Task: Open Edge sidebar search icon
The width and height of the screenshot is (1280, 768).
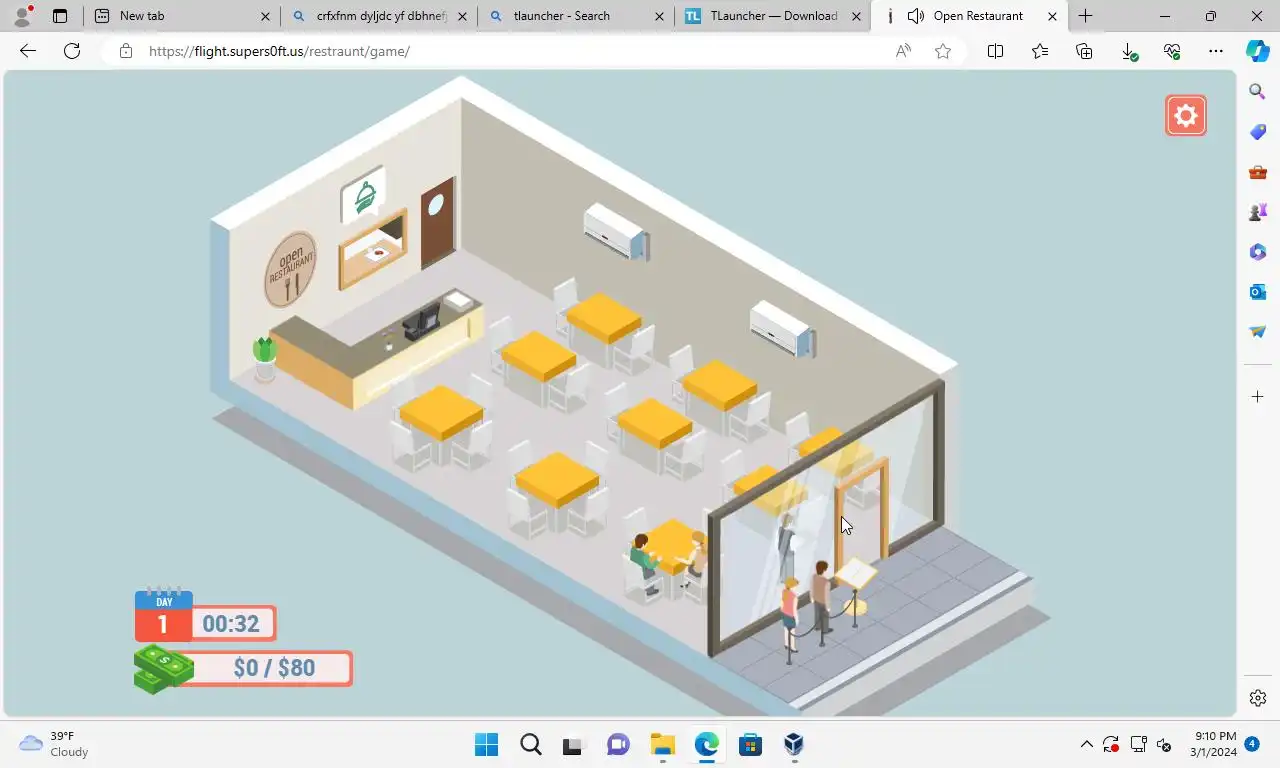Action: [1258, 92]
